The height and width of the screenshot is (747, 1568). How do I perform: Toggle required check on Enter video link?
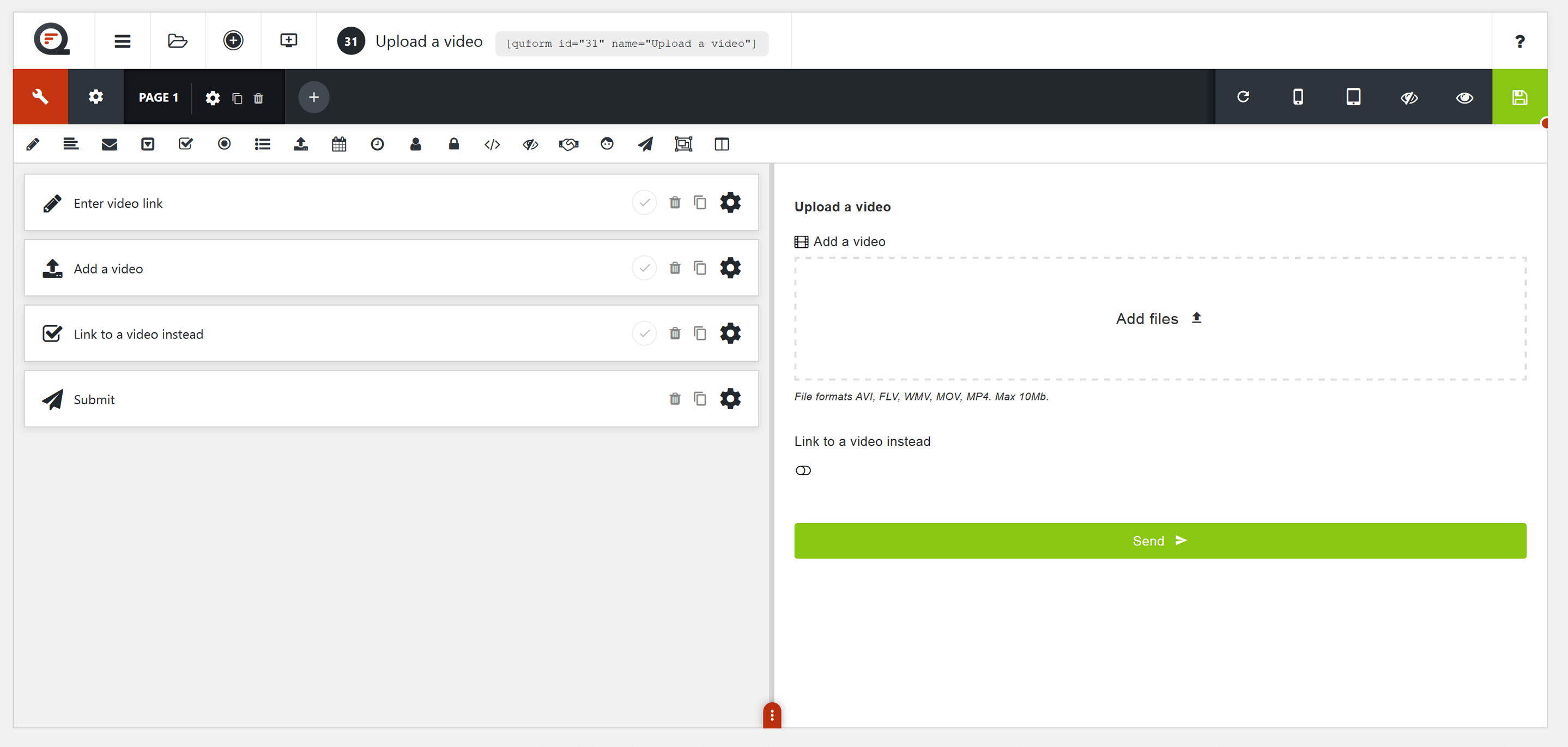tap(644, 203)
